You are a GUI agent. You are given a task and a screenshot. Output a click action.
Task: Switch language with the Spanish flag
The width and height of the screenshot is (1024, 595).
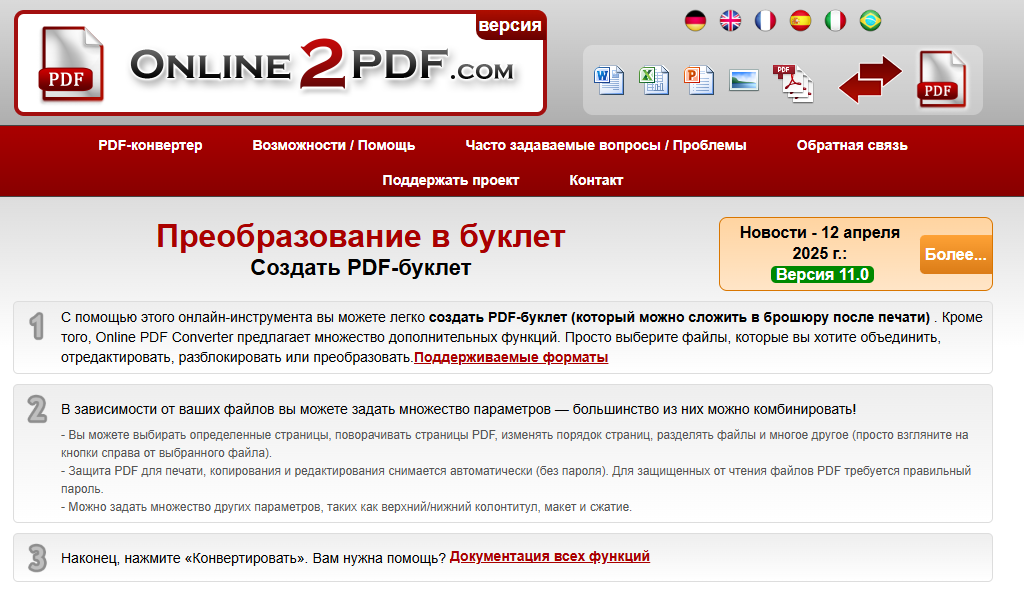click(799, 20)
